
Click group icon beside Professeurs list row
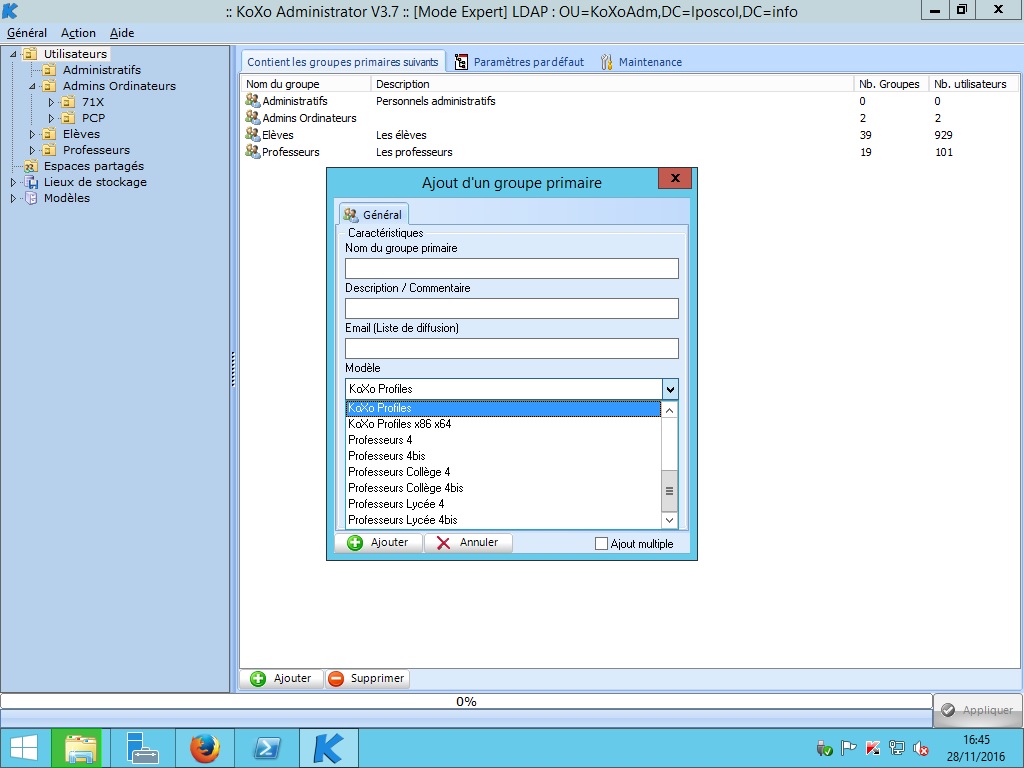click(253, 151)
